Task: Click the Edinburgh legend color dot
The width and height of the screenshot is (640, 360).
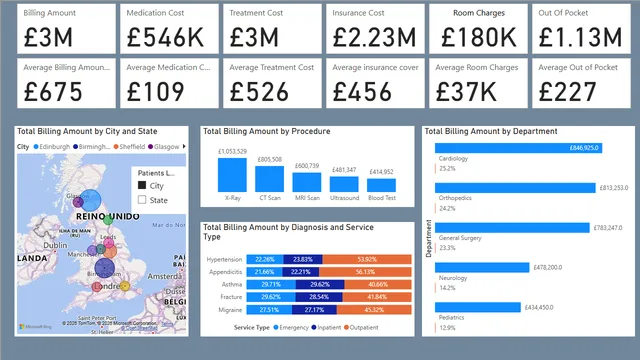Action: click(36, 147)
